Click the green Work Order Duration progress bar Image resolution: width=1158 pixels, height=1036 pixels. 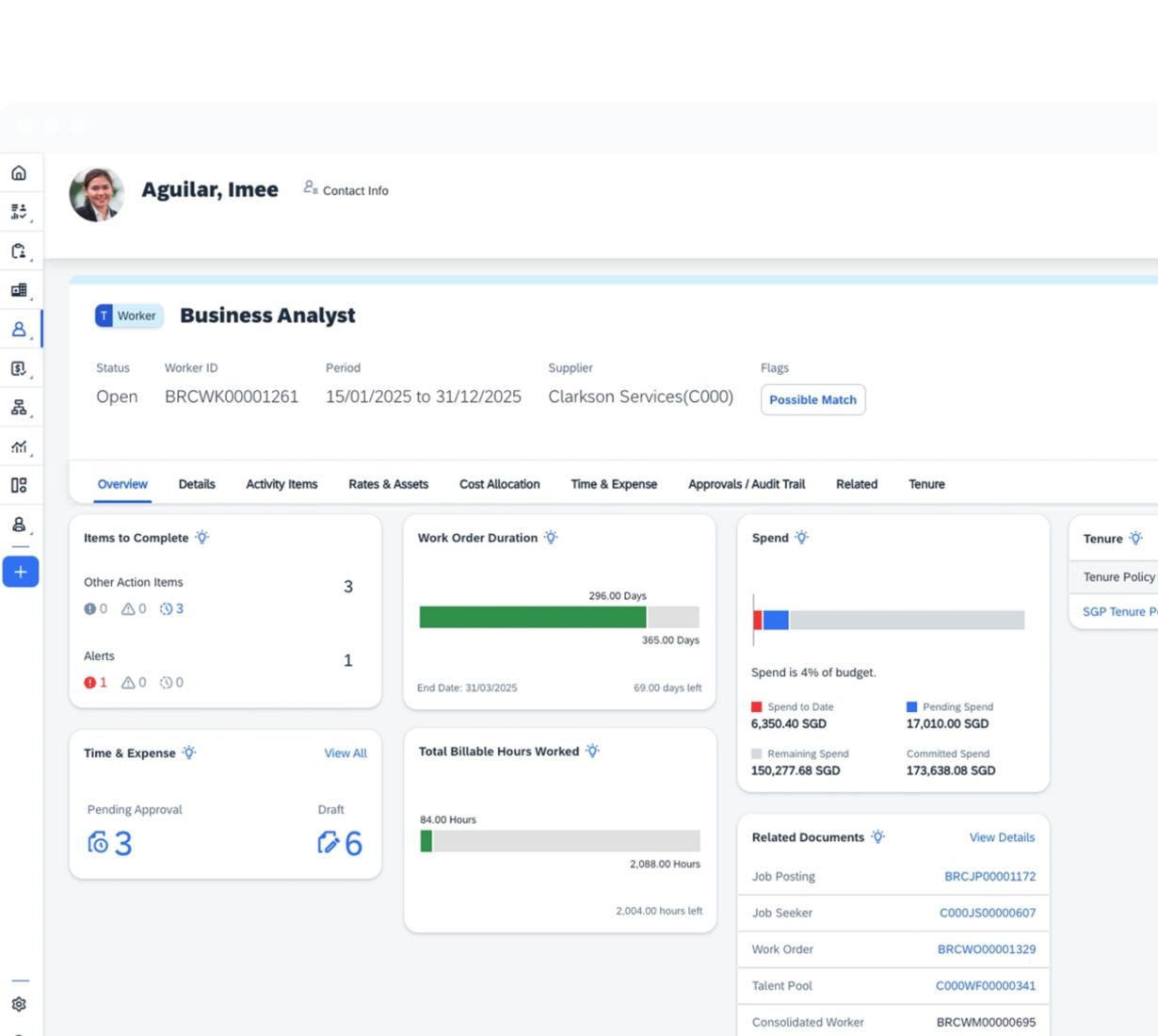click(x=533, y=617)
